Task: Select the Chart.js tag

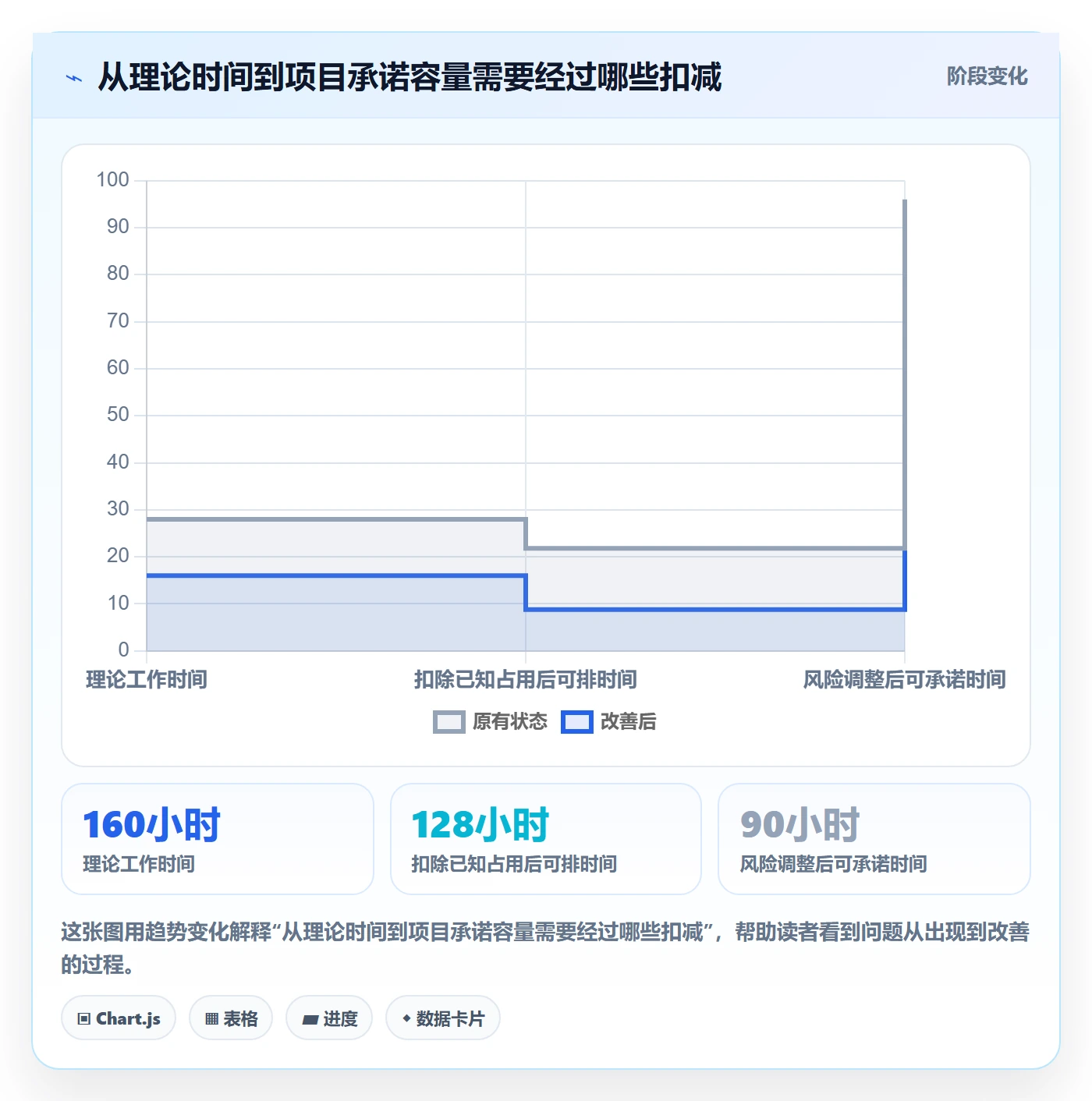Action: tap(119, 1018)
